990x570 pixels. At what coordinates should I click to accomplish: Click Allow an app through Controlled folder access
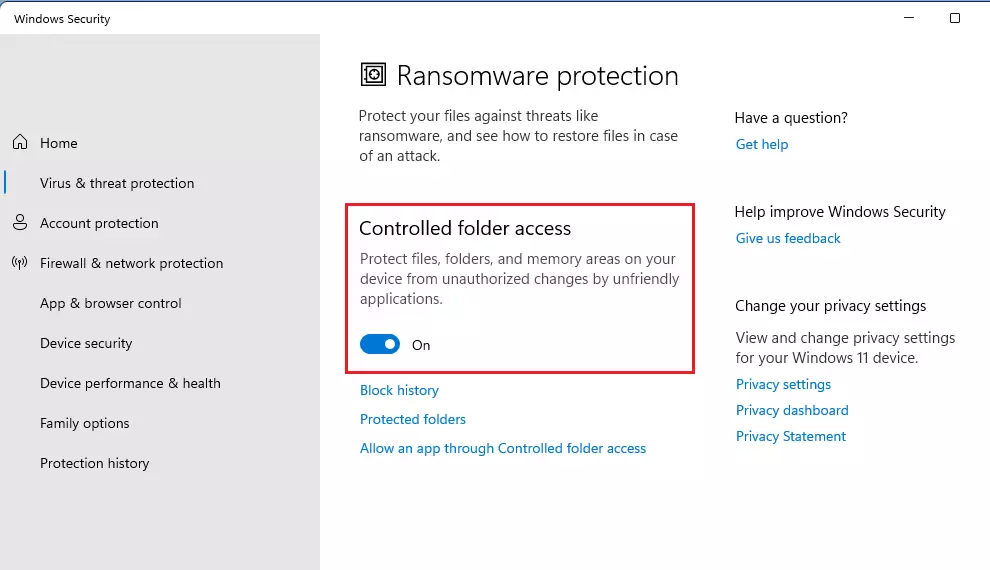coord(503,448)
